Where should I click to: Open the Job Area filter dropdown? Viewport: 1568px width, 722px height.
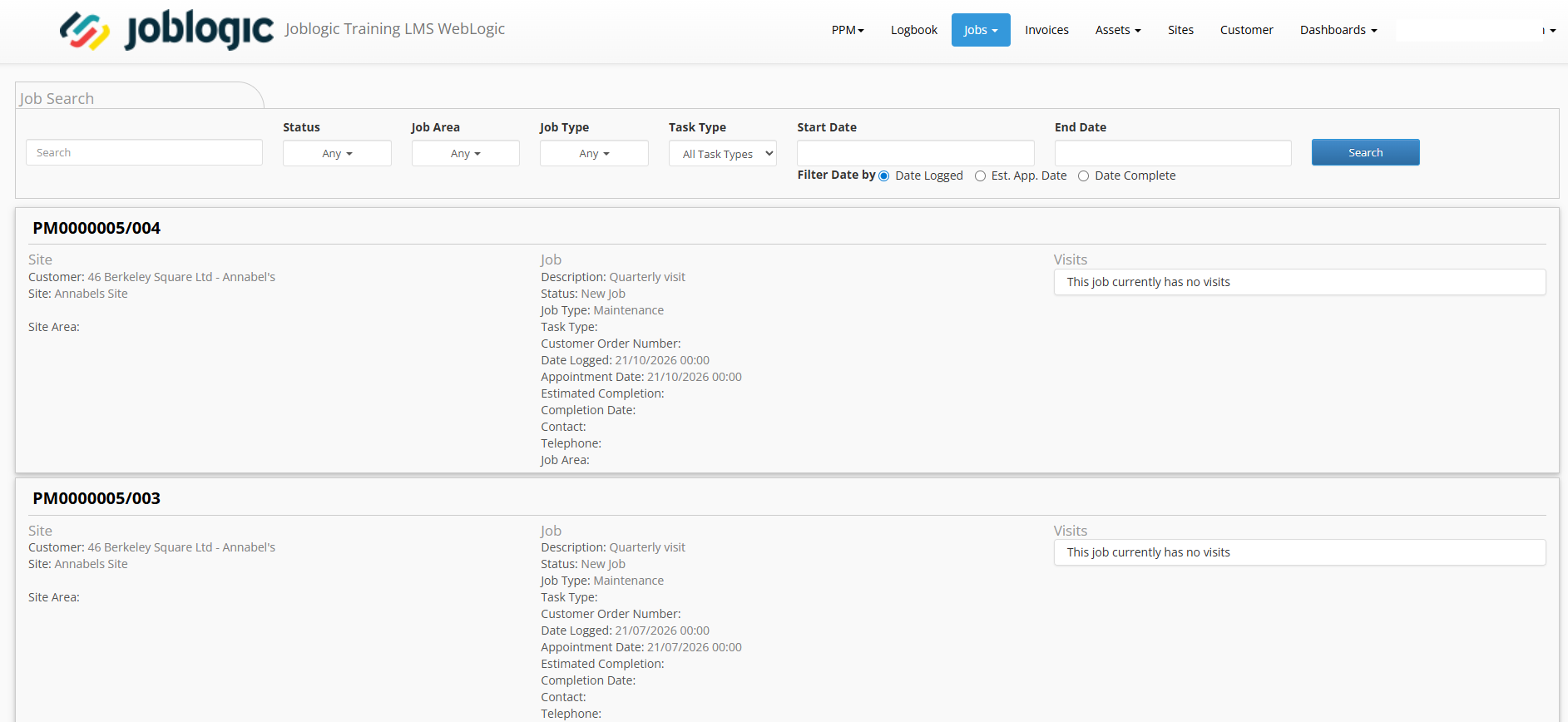(x=466, y=153)
